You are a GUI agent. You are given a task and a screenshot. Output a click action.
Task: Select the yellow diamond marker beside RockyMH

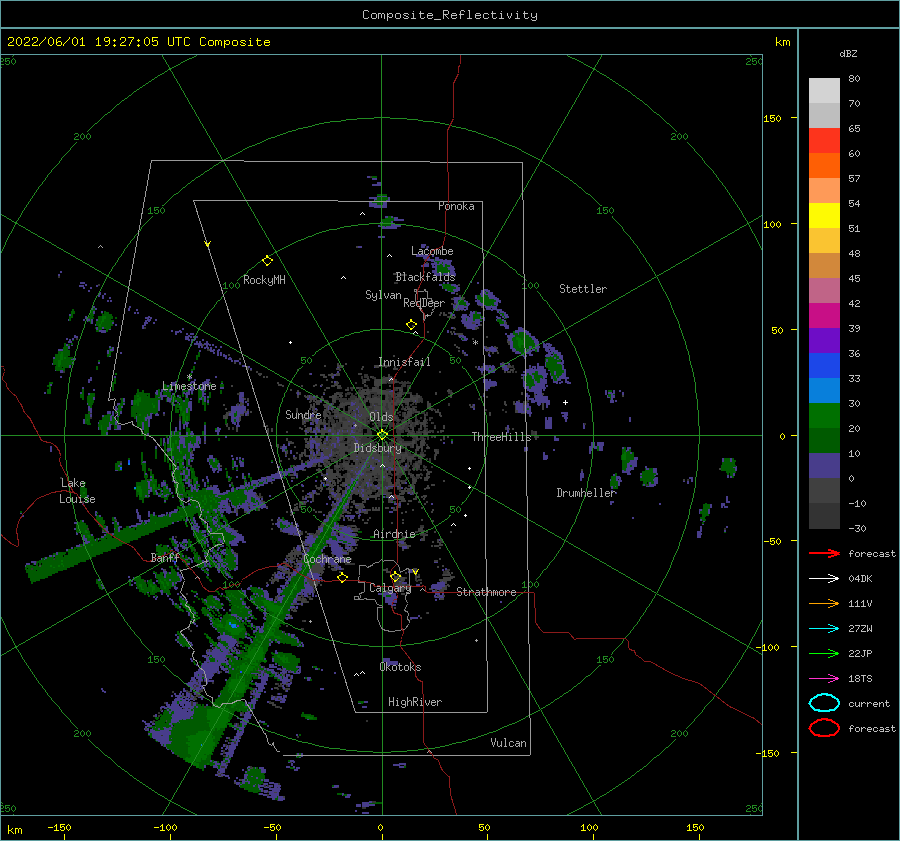[x=267, y=261]
